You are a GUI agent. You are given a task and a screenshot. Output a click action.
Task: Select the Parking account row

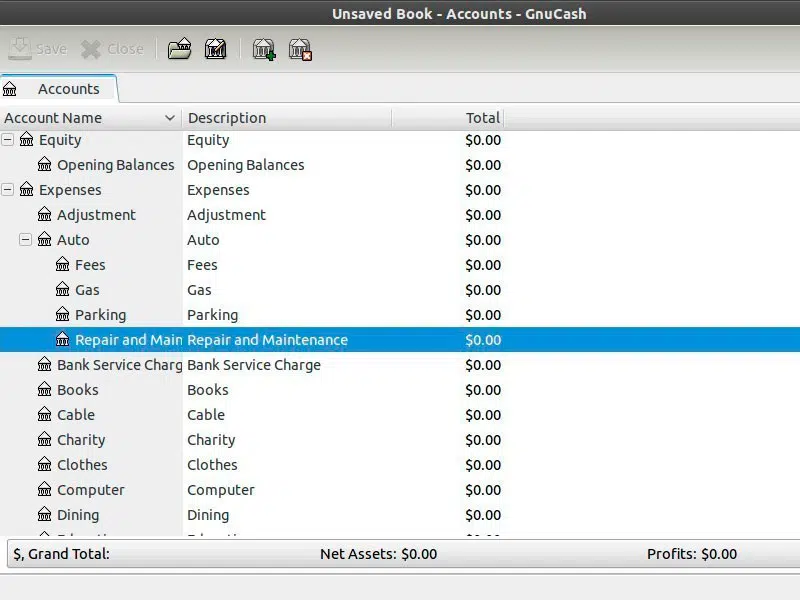[x=100, y=315]
